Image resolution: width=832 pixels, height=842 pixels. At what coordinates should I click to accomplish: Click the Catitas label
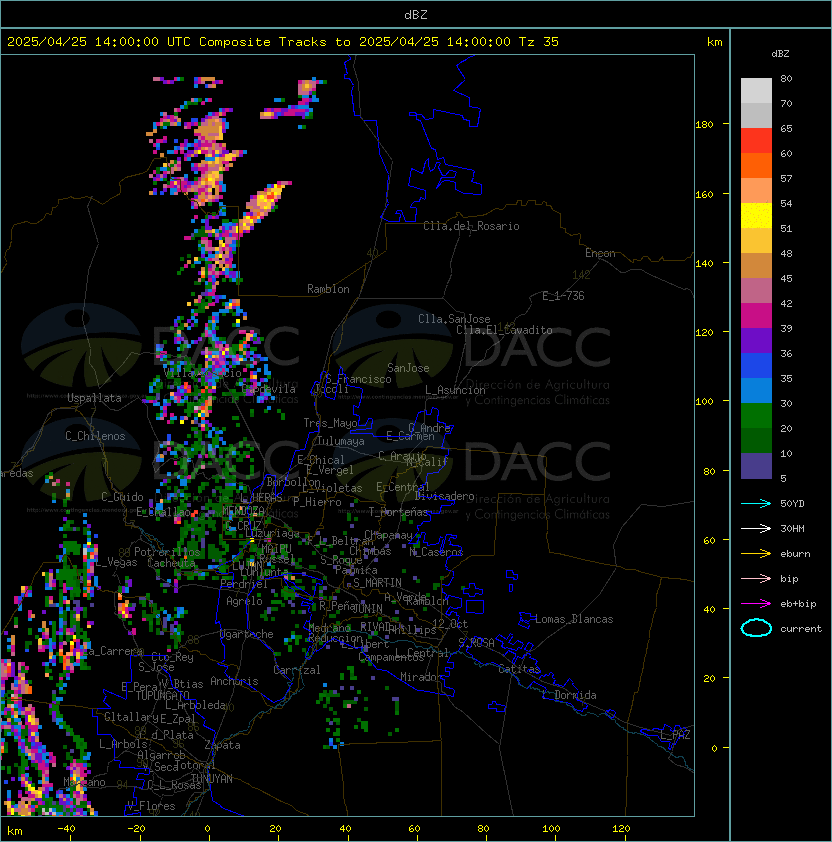click(x=519, y=669)
